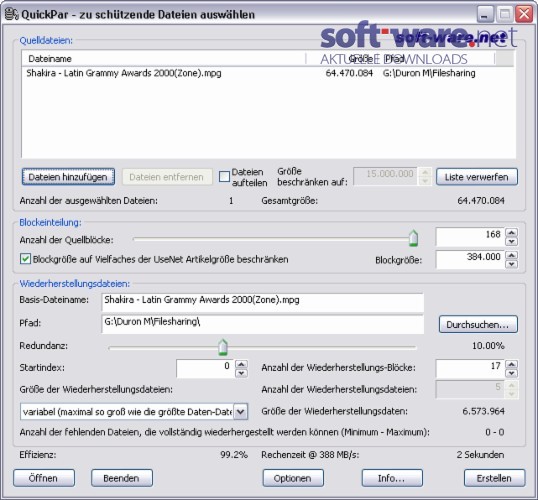Viewport: 538px width, 500px height.
Task: Open recovery file size dropdown 'variabel'
Action: tap(241, 411)
